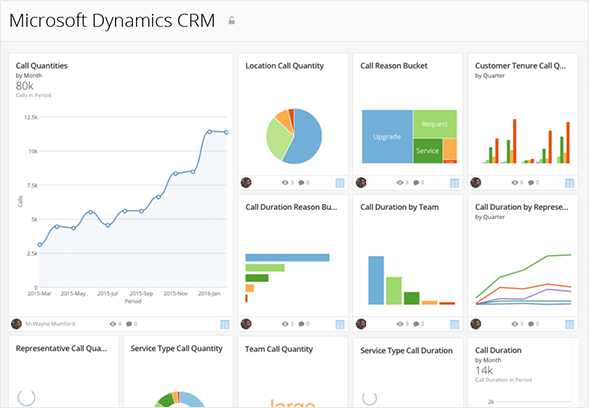This screenshot has height=408, width=589.
Task: Open table view icon on Call Duration by Representative
Action: tap(569, 324)
